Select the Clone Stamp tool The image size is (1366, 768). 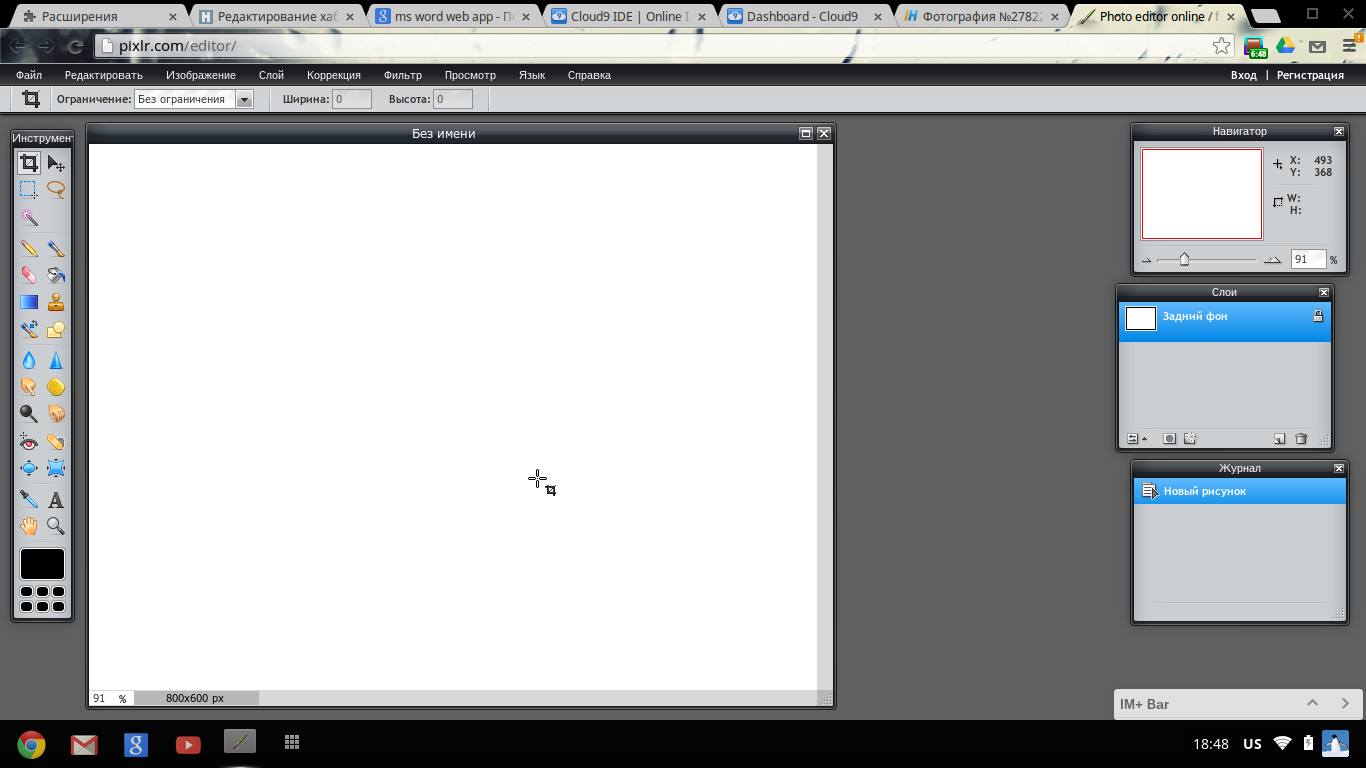pyautogui.click(x=56, y=302)
